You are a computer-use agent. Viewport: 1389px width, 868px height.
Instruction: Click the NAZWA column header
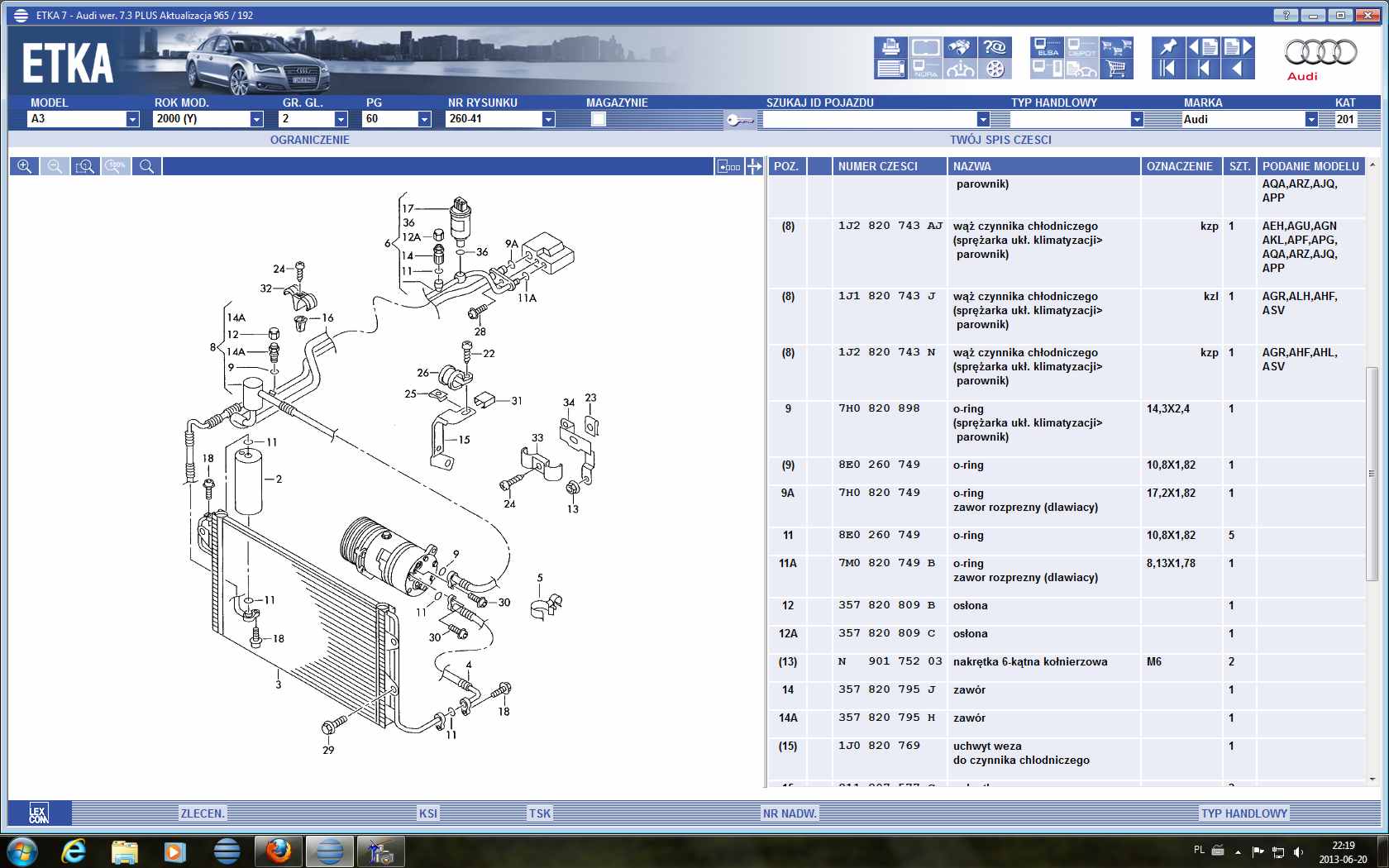pyautogui.click(x=1043, y=166)
